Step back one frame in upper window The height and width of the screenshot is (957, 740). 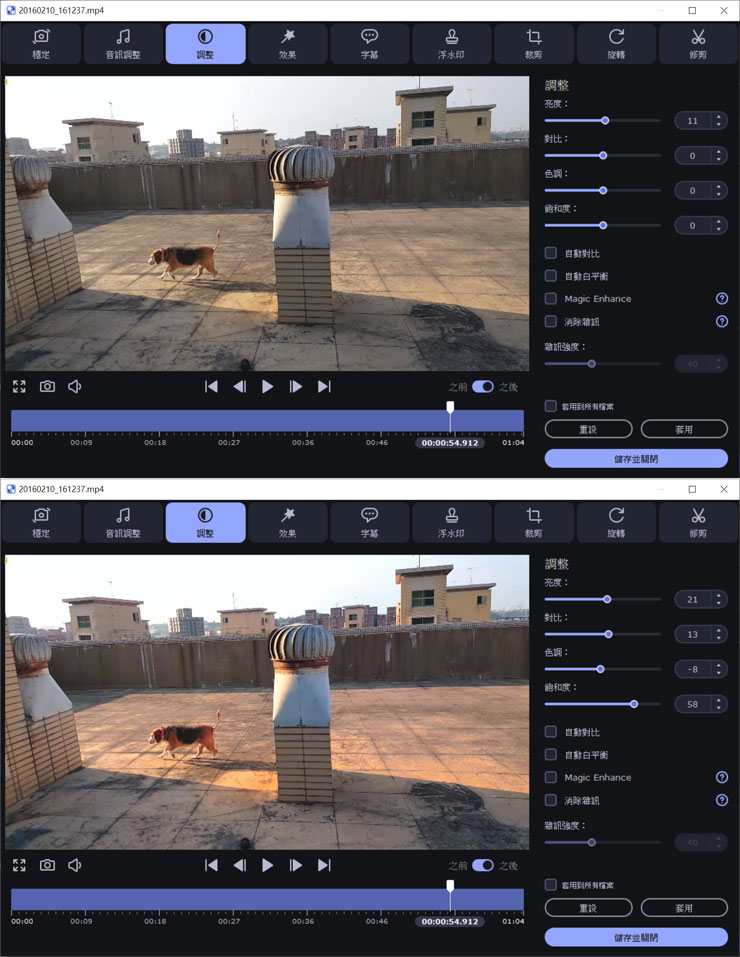(239, 386)
